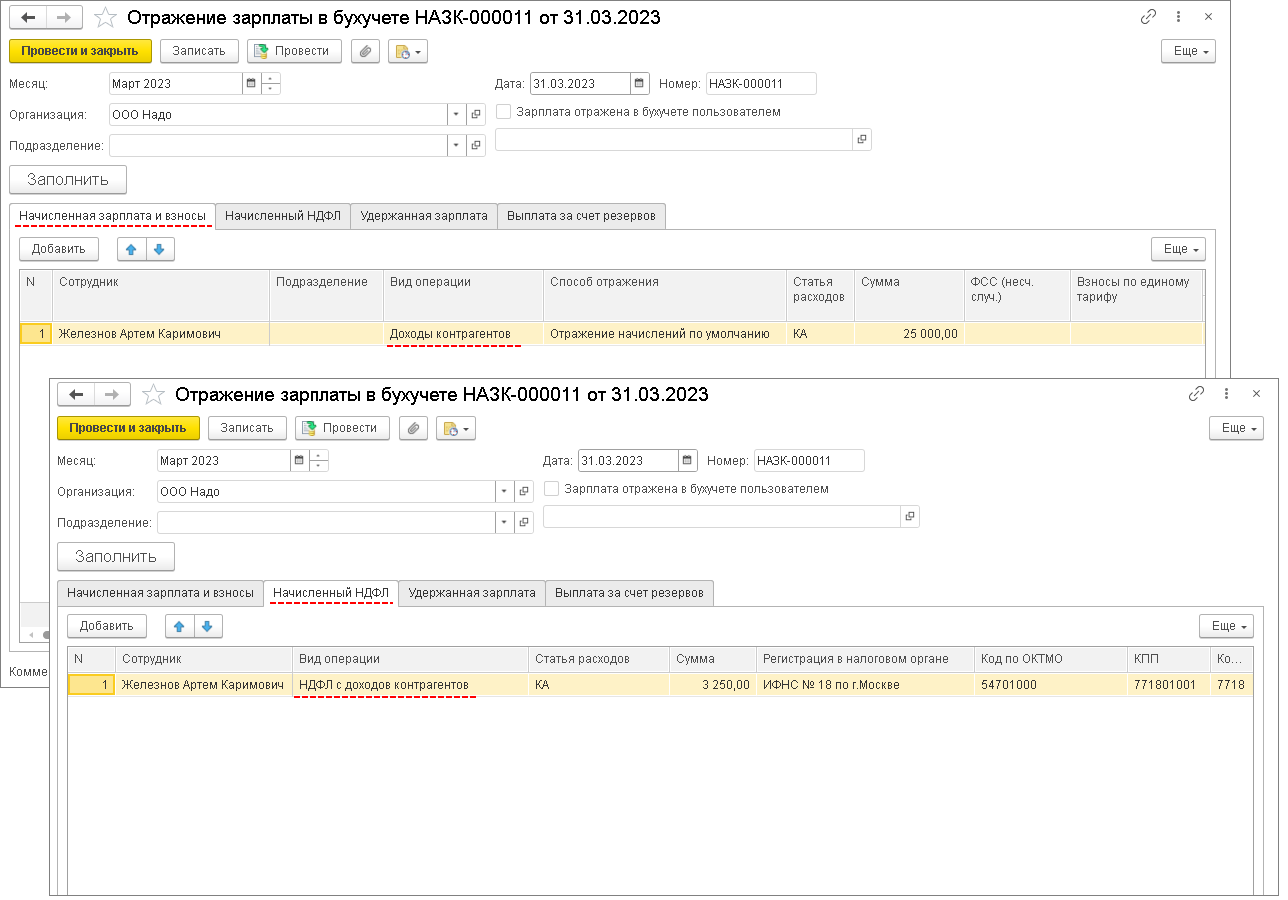Viewport: 1288px width, 900px height.
Task: Move the row up in the rear window table
Action: [x=131, y=249]
